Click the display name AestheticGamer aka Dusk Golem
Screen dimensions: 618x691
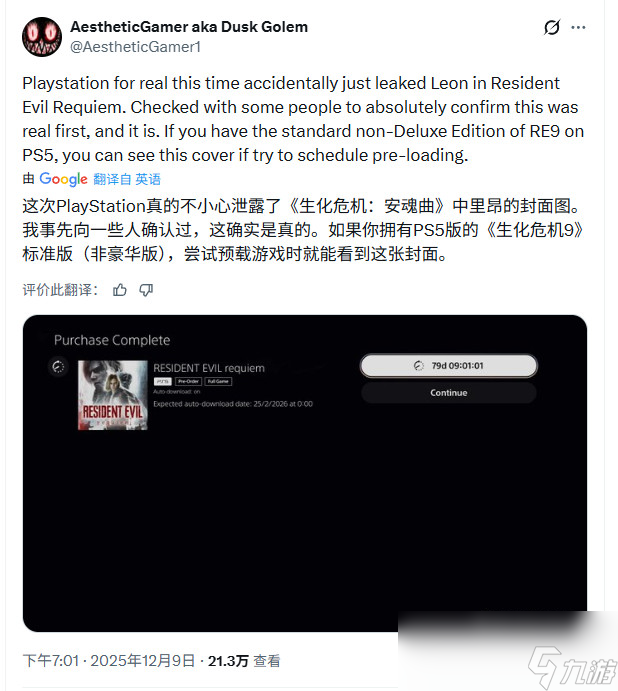(x=189, y=27)
